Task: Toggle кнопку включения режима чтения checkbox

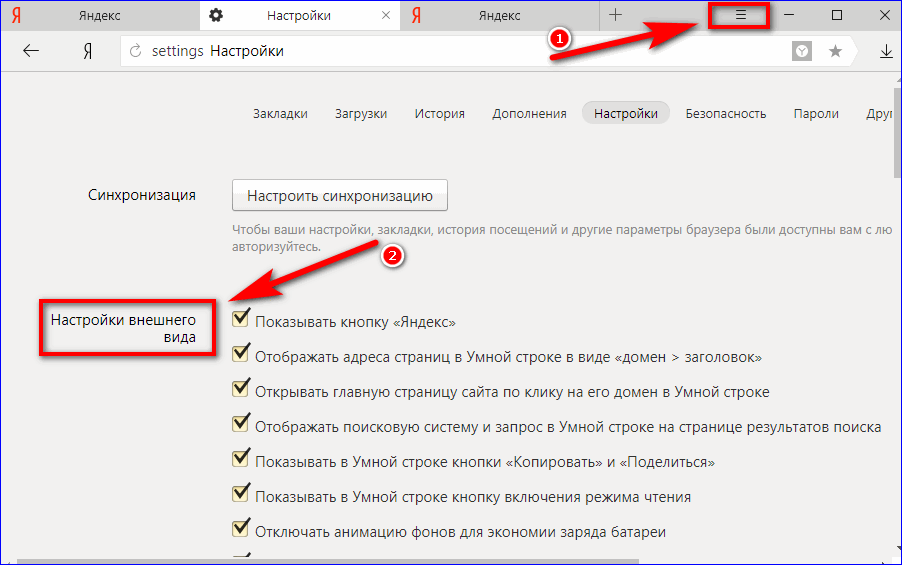Action: pos(241,493)
